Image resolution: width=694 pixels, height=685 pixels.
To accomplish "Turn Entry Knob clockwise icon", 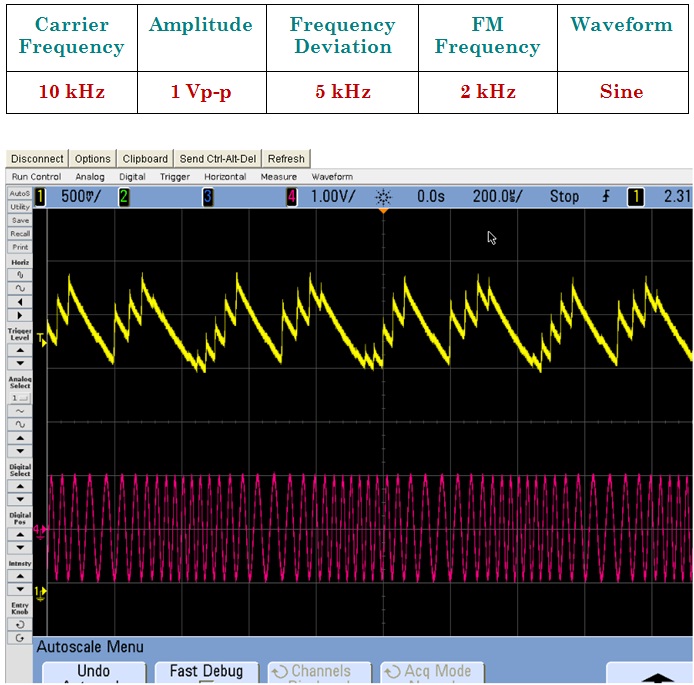I will (x=19, y=638).
